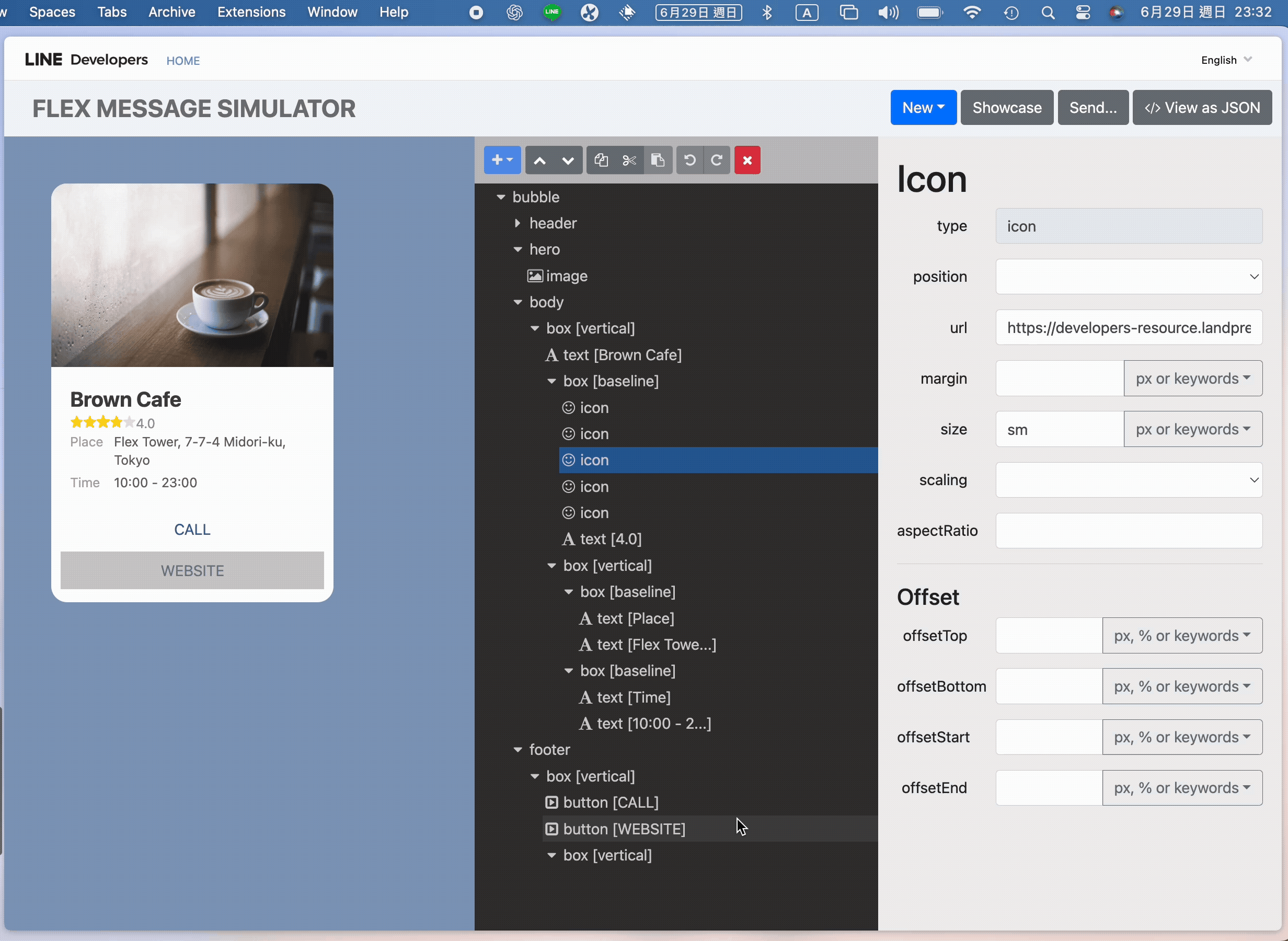Click the CALL button in preview
Image resolution: width=1288 pixels, height=941 pixels.
pyautogui.click(x=192, y=530)
